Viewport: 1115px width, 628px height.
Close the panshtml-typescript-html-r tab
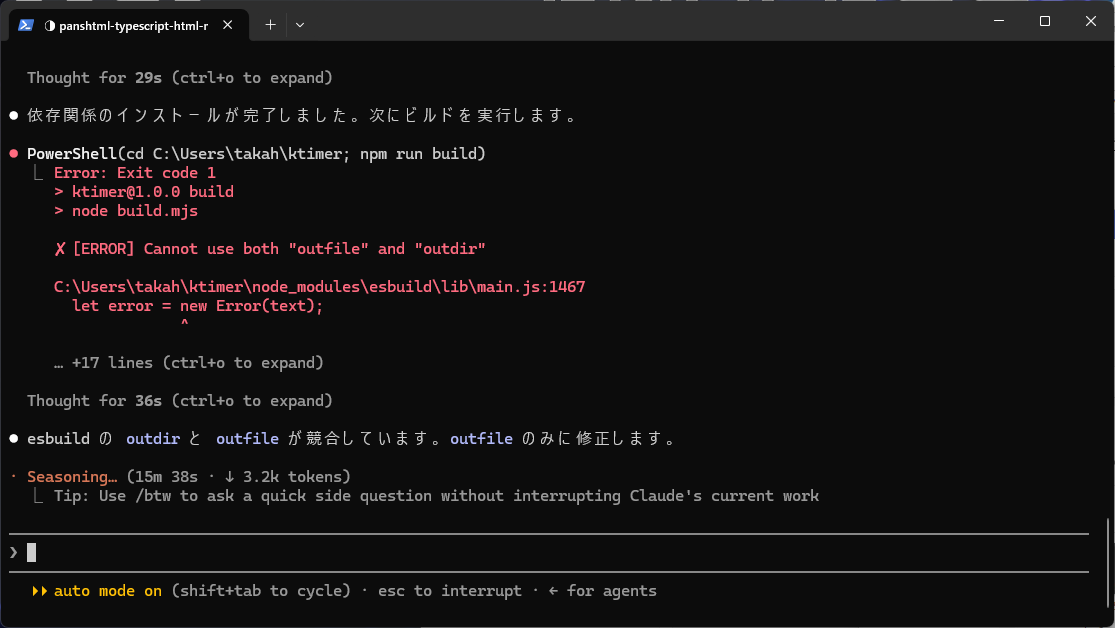(228, 25)
